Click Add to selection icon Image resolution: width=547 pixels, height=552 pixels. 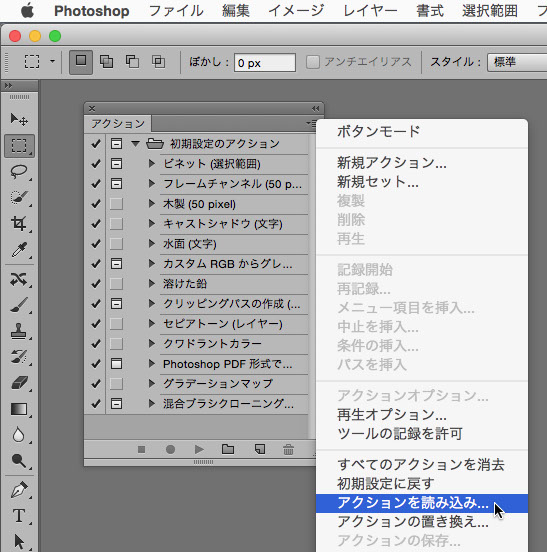pos(106,62)
